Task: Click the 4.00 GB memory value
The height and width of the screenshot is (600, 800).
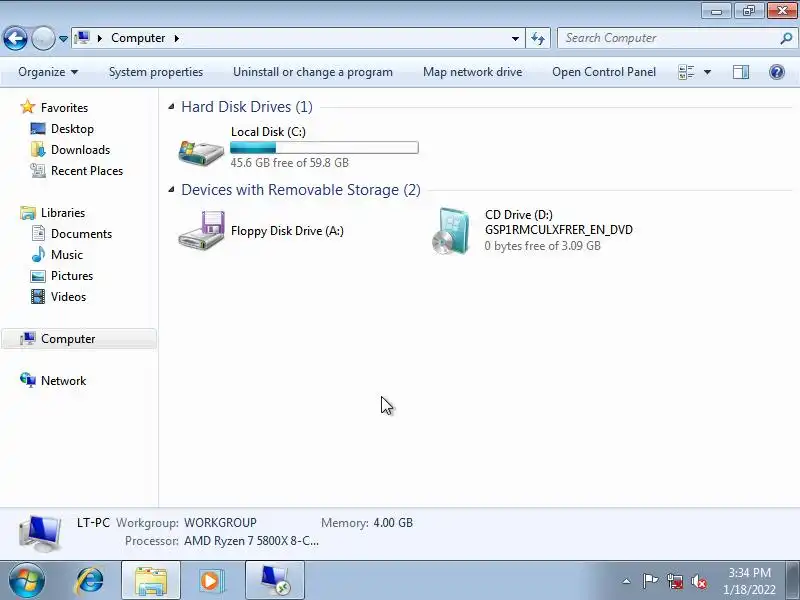Action: pos(393,523)
